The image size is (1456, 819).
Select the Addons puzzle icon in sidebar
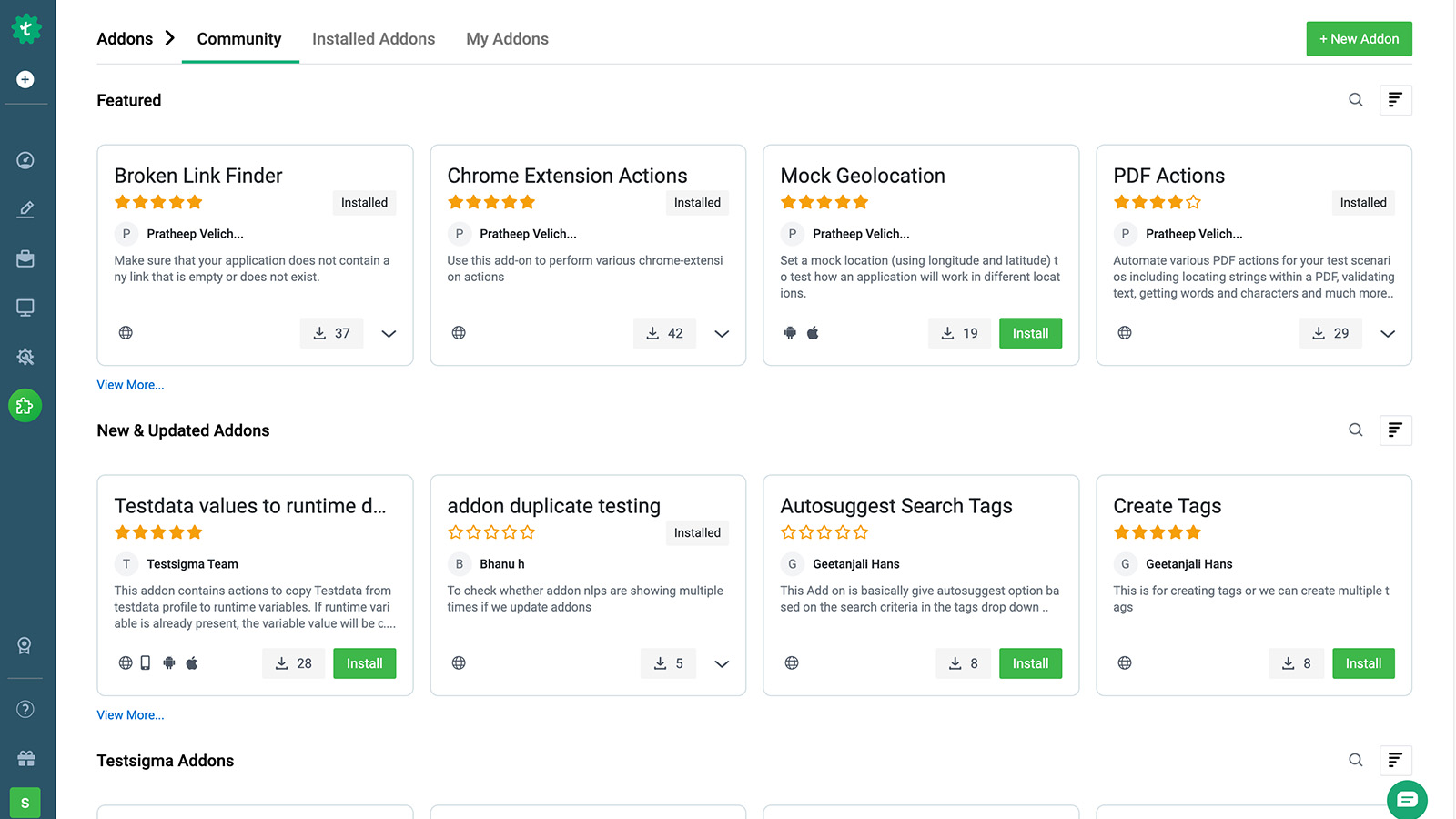(x=25, y=406)
